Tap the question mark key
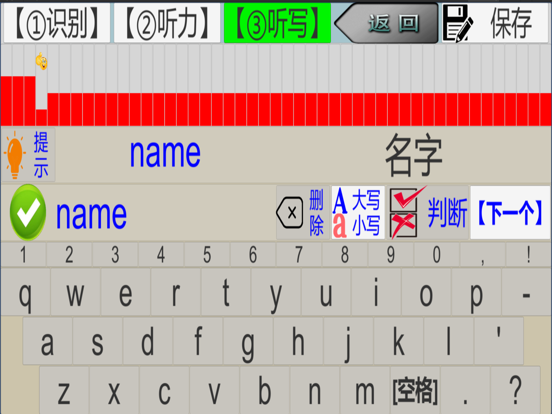Screen dimensions: 552x414 coord(515,390)
